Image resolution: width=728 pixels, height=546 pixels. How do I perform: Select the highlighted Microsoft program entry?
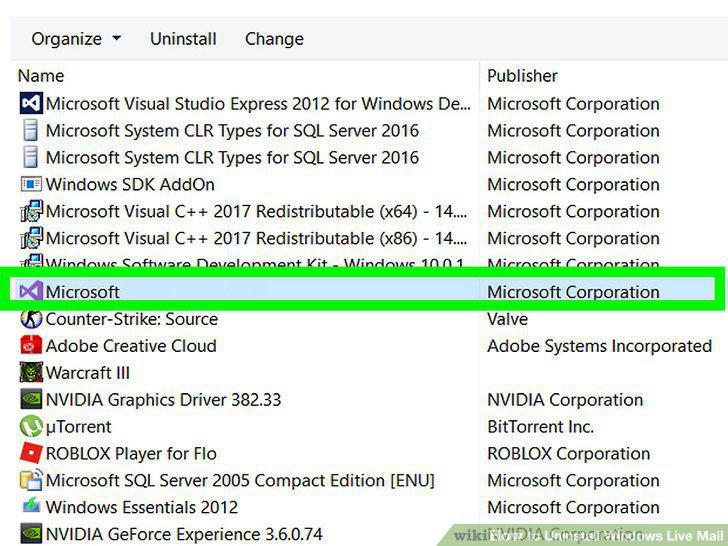[83, 292]
